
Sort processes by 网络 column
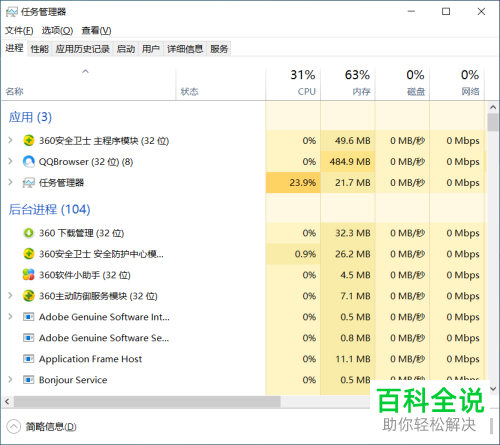[x=457, y=84]
